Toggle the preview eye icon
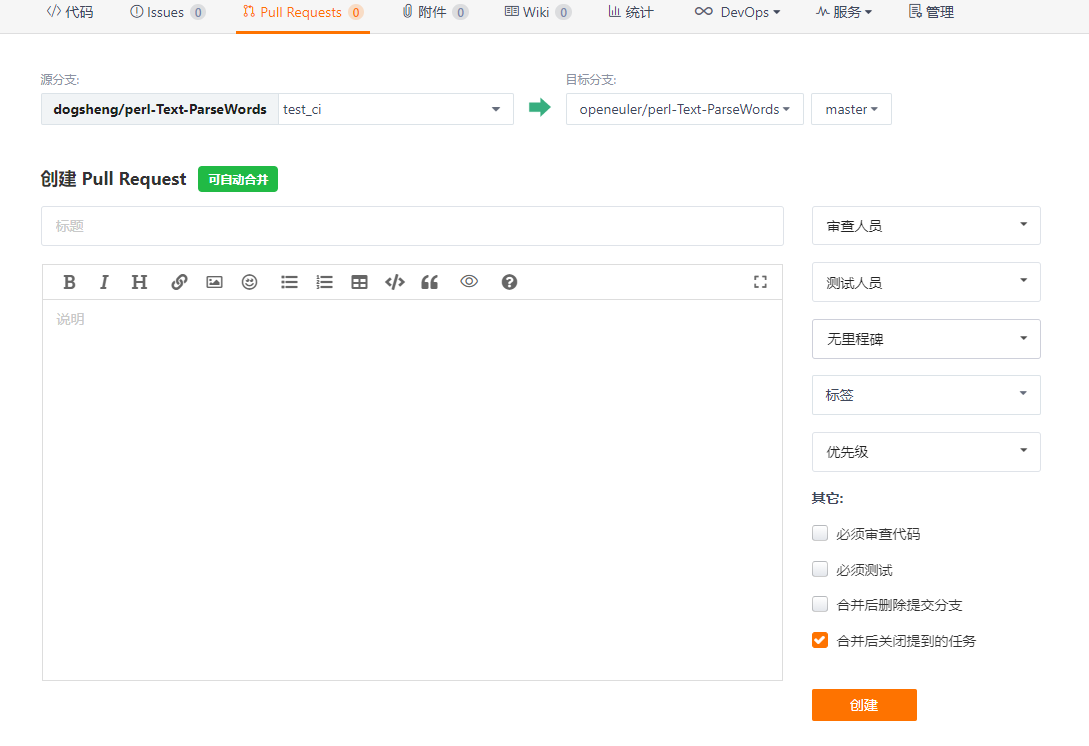The height and width of the screenshot is (746, 1089). (469, 282)
